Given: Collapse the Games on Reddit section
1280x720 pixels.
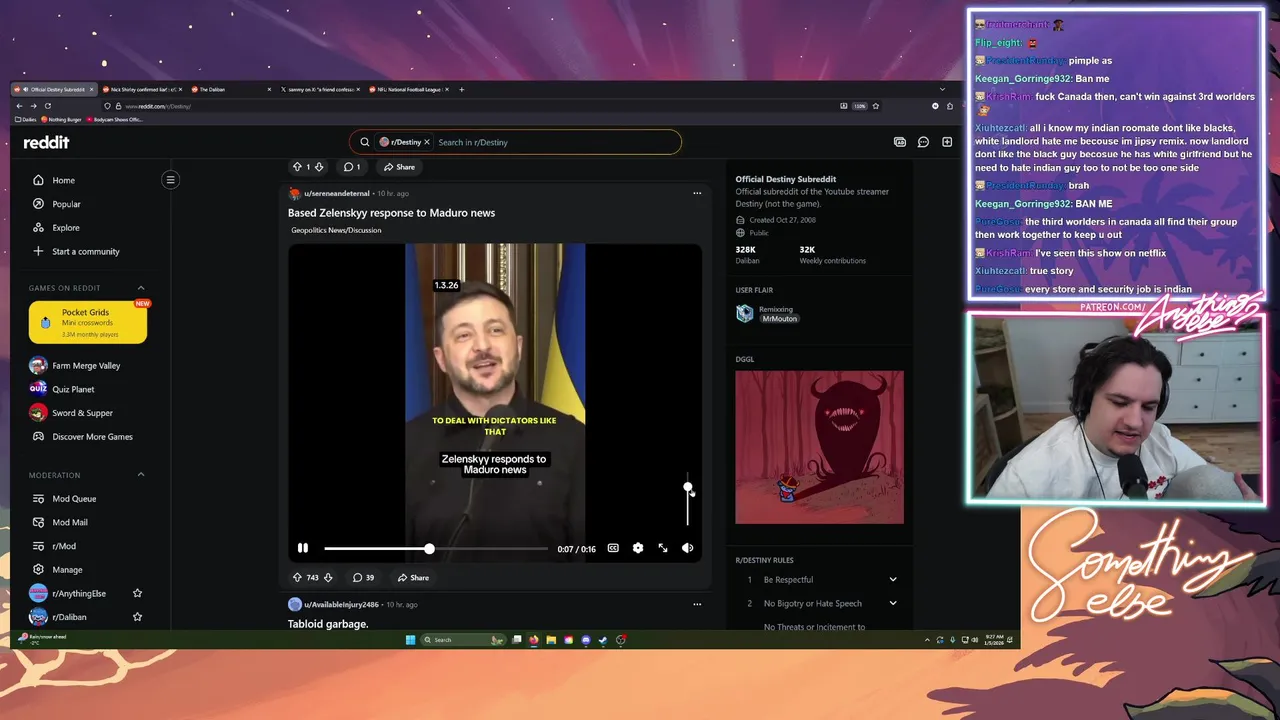Looking at the screenshot, I should 140,288.
